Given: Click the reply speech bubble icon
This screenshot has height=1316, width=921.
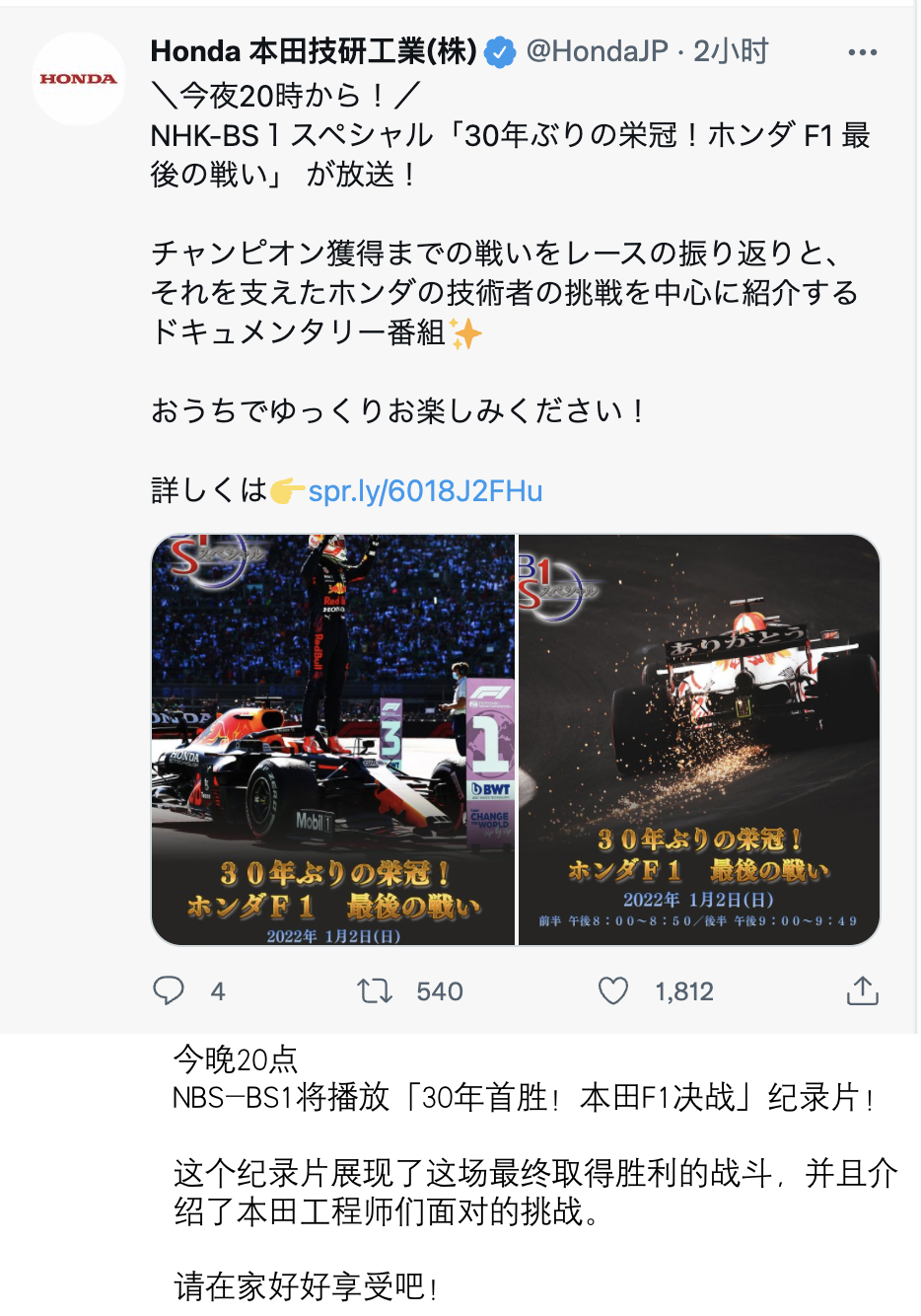Looking at the screenshot, I should pos(169,990).
